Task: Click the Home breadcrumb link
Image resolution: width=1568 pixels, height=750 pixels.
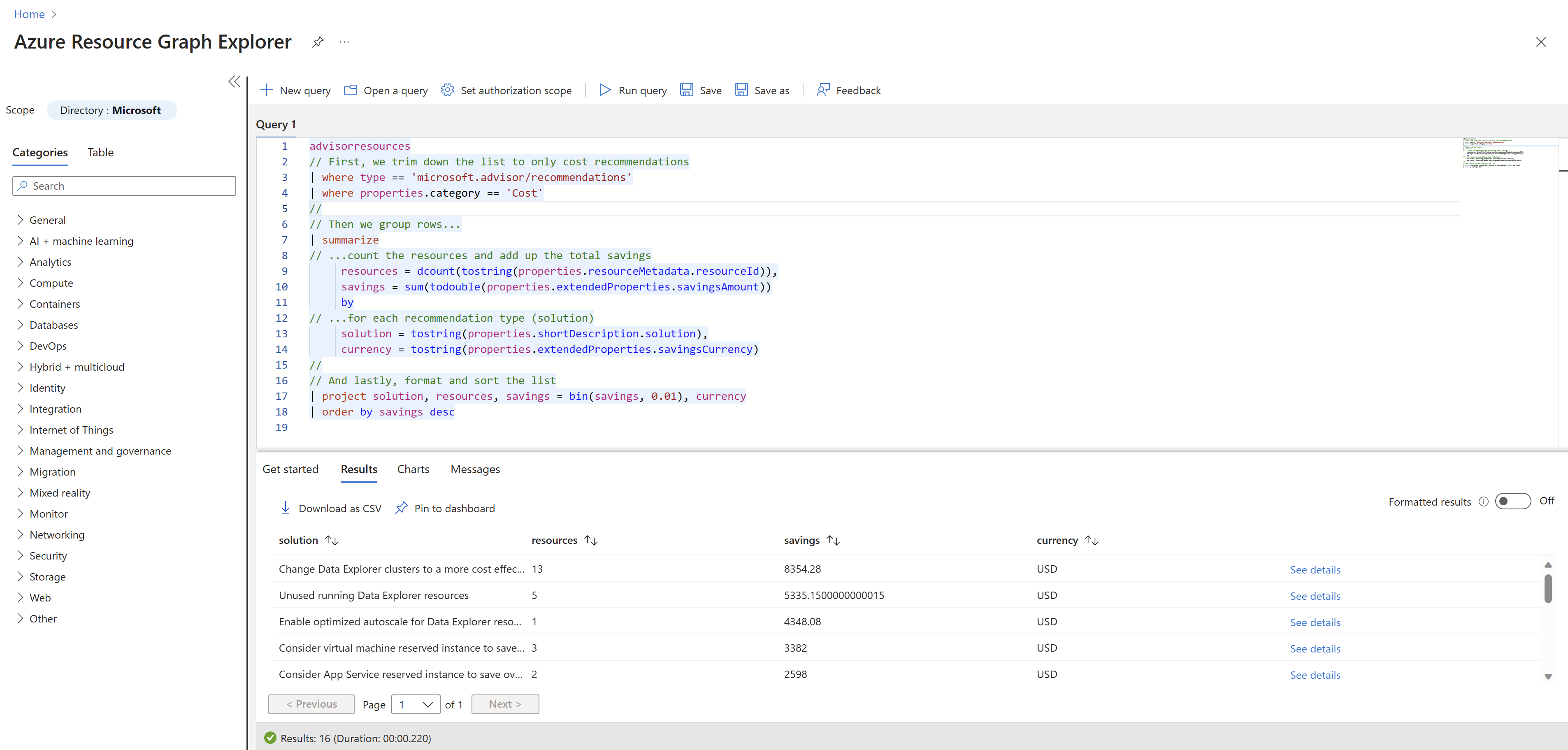Action: click(x=29, y=14)
